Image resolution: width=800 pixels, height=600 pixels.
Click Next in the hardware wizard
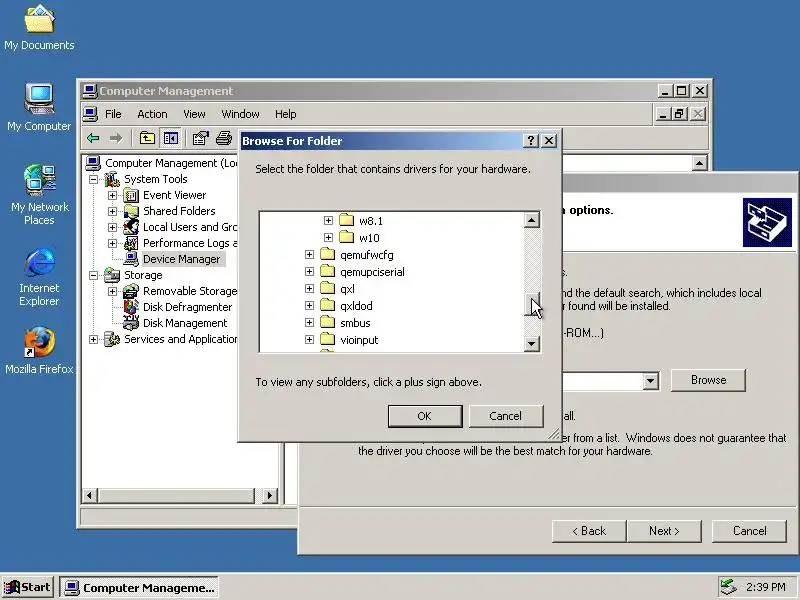coord(664,531)
